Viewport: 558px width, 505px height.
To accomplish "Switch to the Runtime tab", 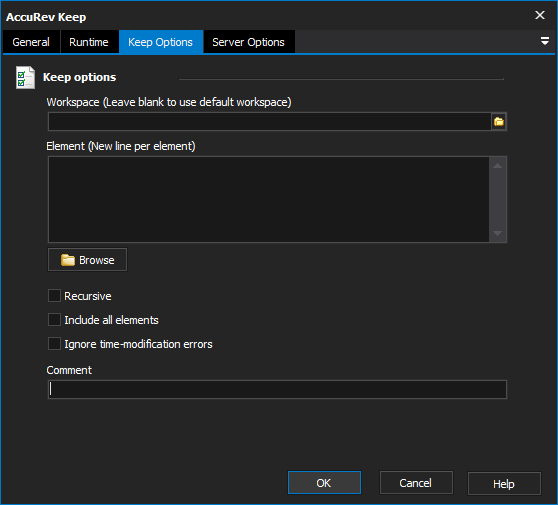I will 89,42.
